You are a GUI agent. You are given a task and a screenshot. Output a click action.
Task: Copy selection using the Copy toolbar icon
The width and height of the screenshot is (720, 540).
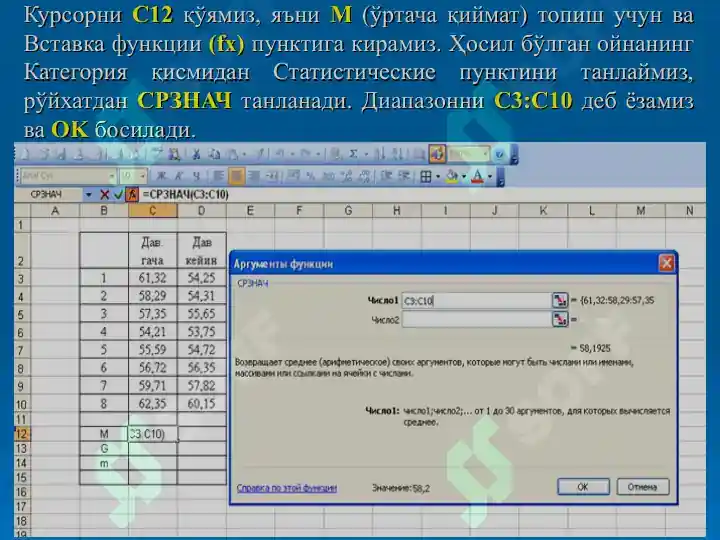214,155
